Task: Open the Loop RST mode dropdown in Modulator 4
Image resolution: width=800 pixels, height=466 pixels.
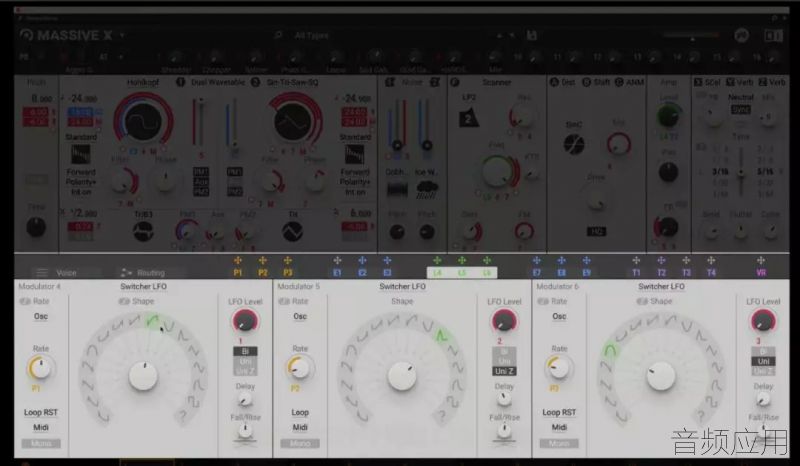Action: pos(41,412)
